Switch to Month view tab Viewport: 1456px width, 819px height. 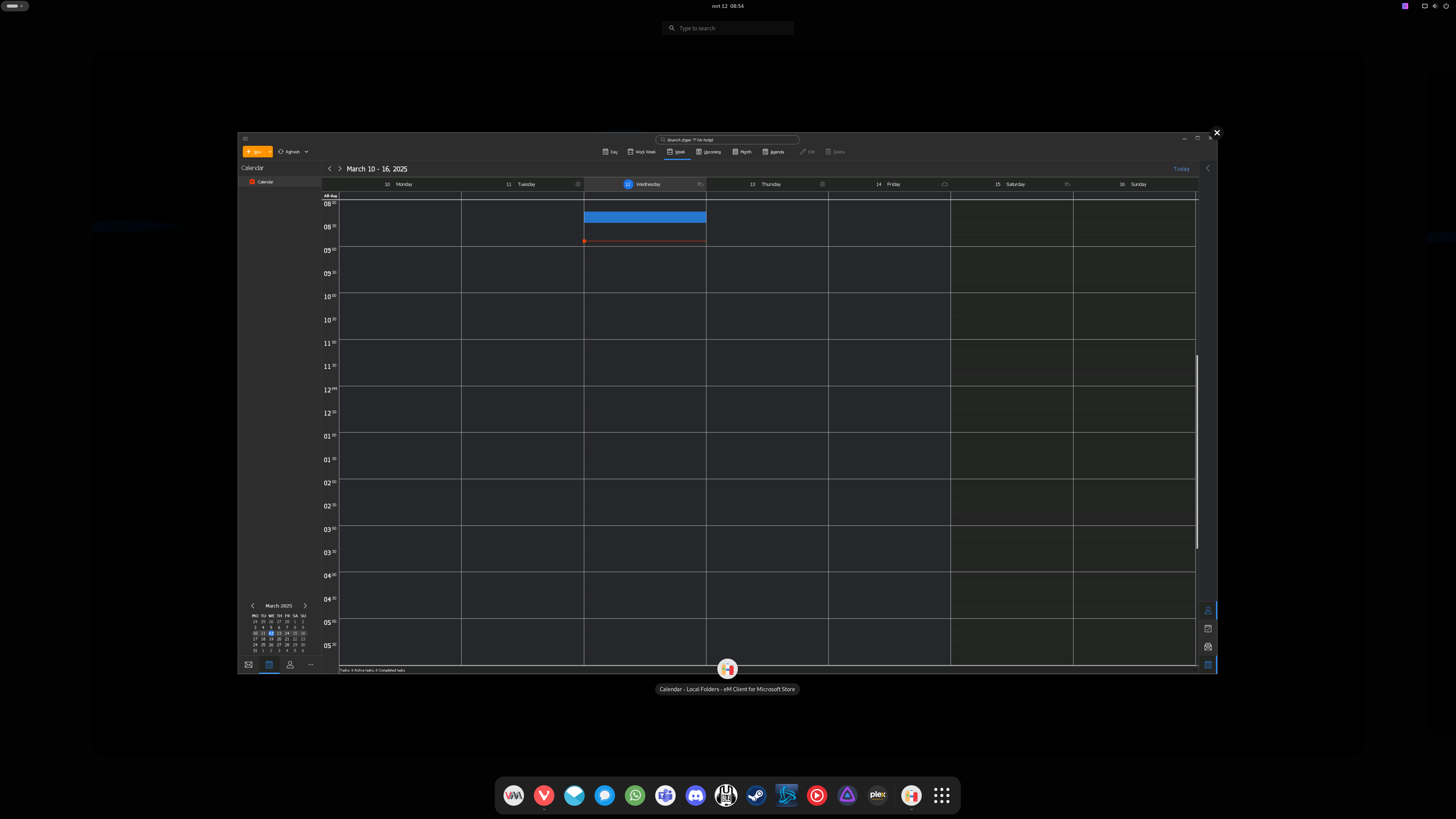742,152
